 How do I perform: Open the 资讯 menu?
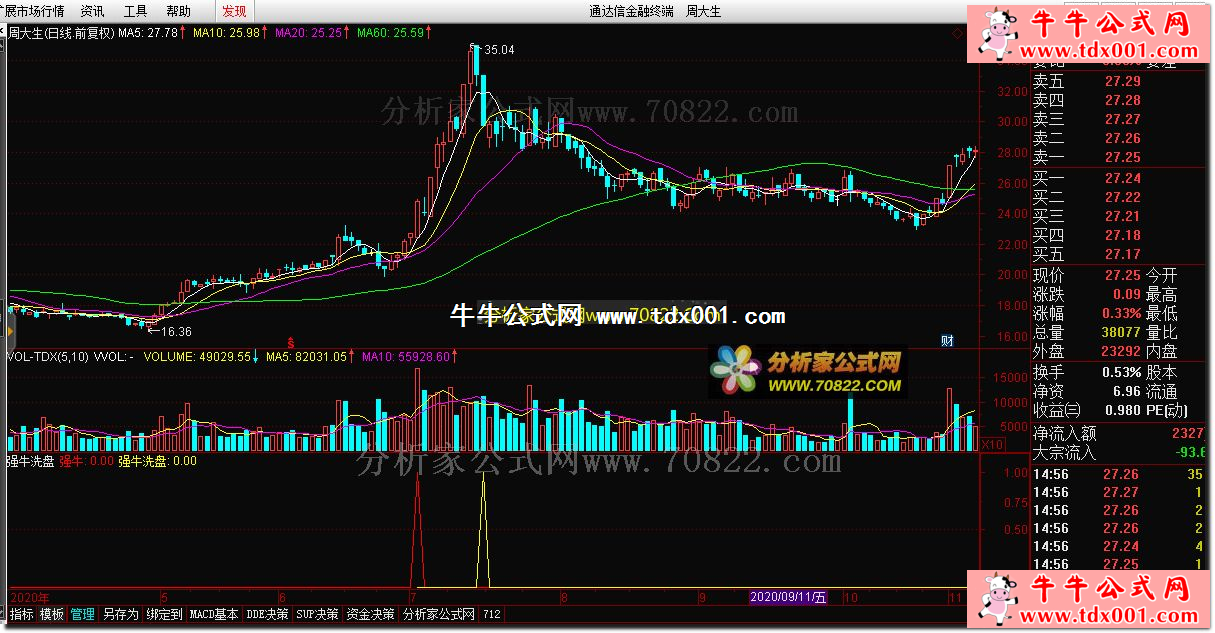(92, 11)
